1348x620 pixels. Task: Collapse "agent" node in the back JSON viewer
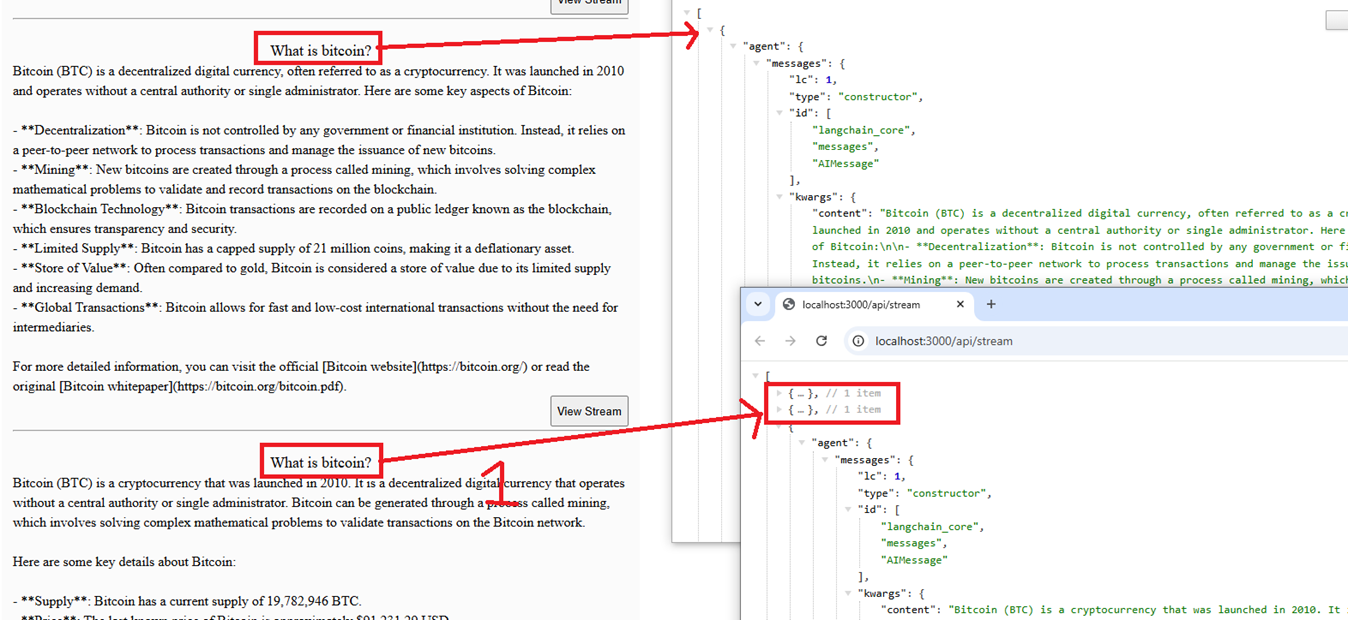coord(733,46)
